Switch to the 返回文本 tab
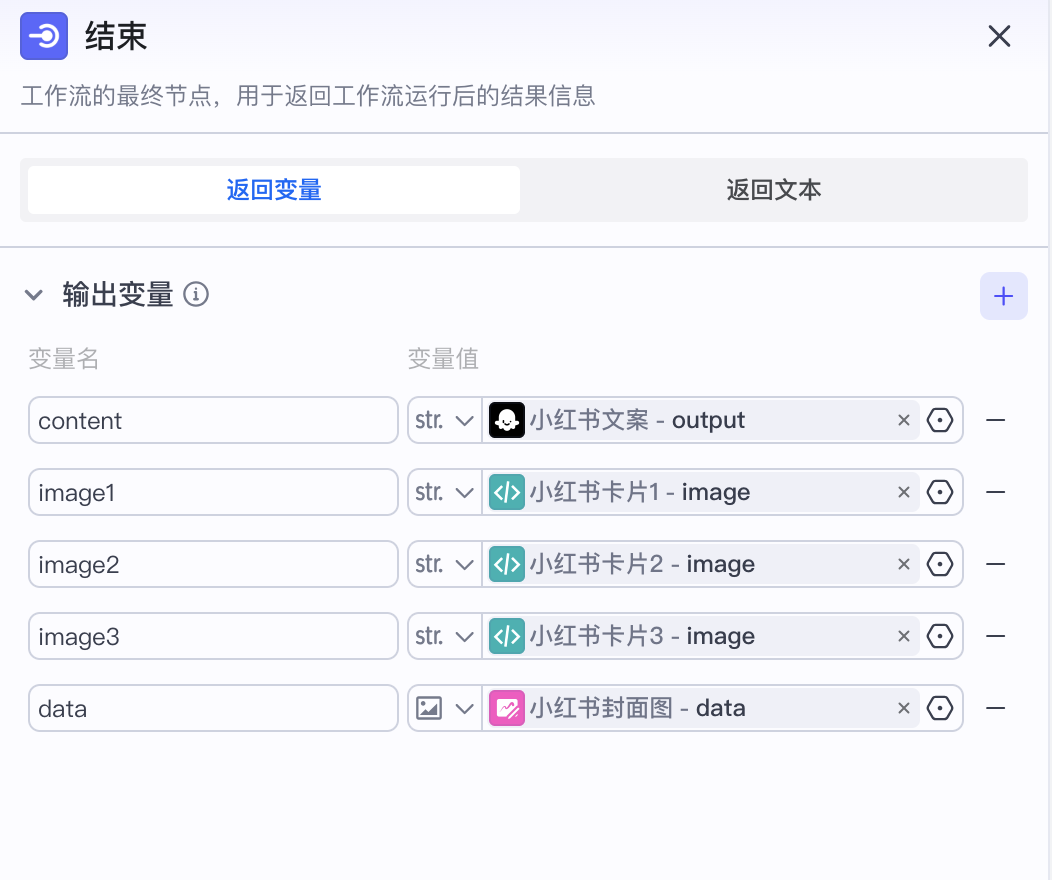1052x880 pixels. 774,189
